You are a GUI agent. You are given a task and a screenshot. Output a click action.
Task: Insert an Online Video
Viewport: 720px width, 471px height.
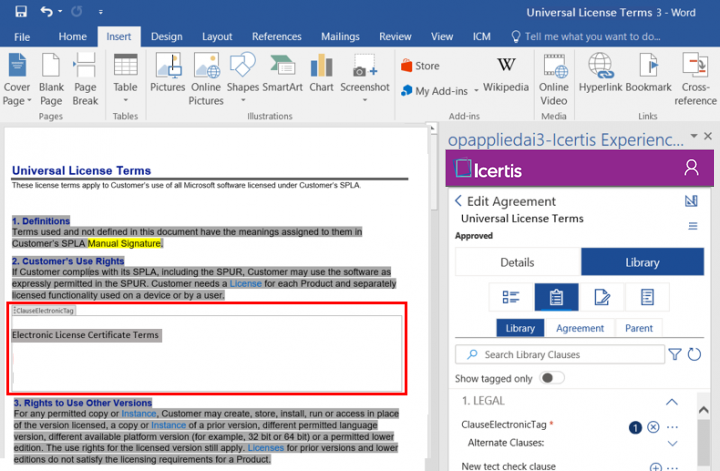click(553, 79)
